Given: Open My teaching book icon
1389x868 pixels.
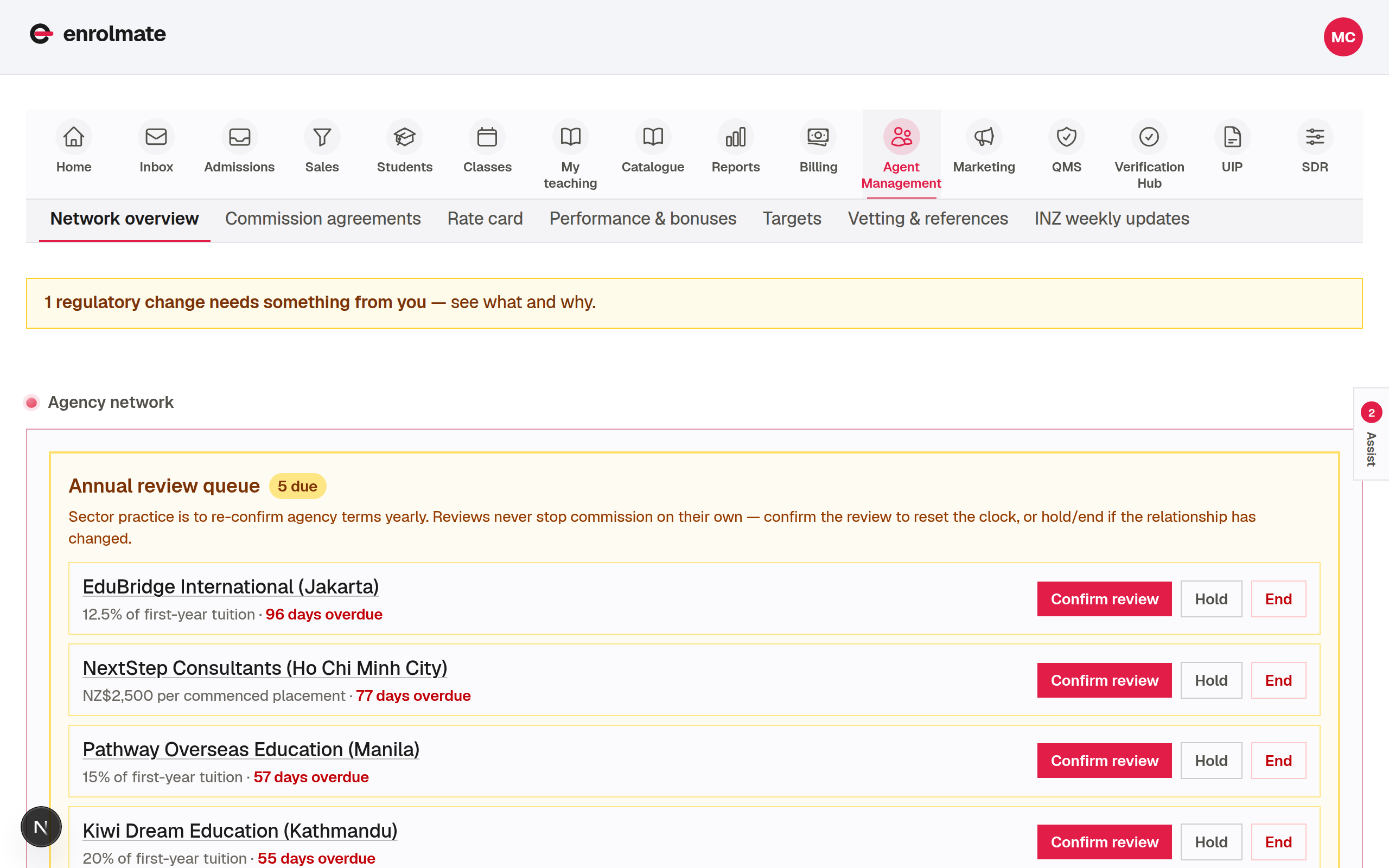Looking at the screenshot, I should (571, 137).
